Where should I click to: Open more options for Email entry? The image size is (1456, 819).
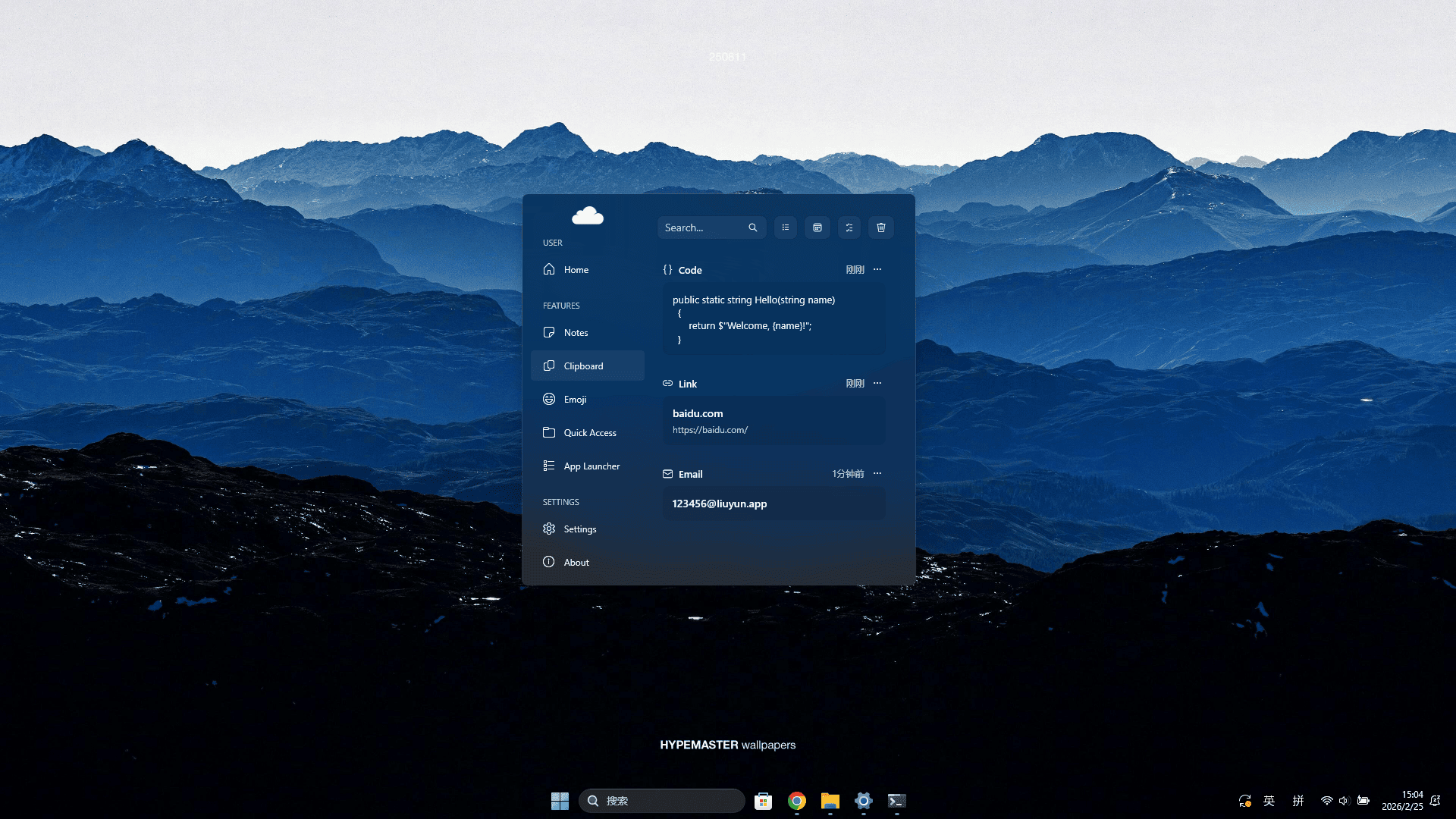877,473
